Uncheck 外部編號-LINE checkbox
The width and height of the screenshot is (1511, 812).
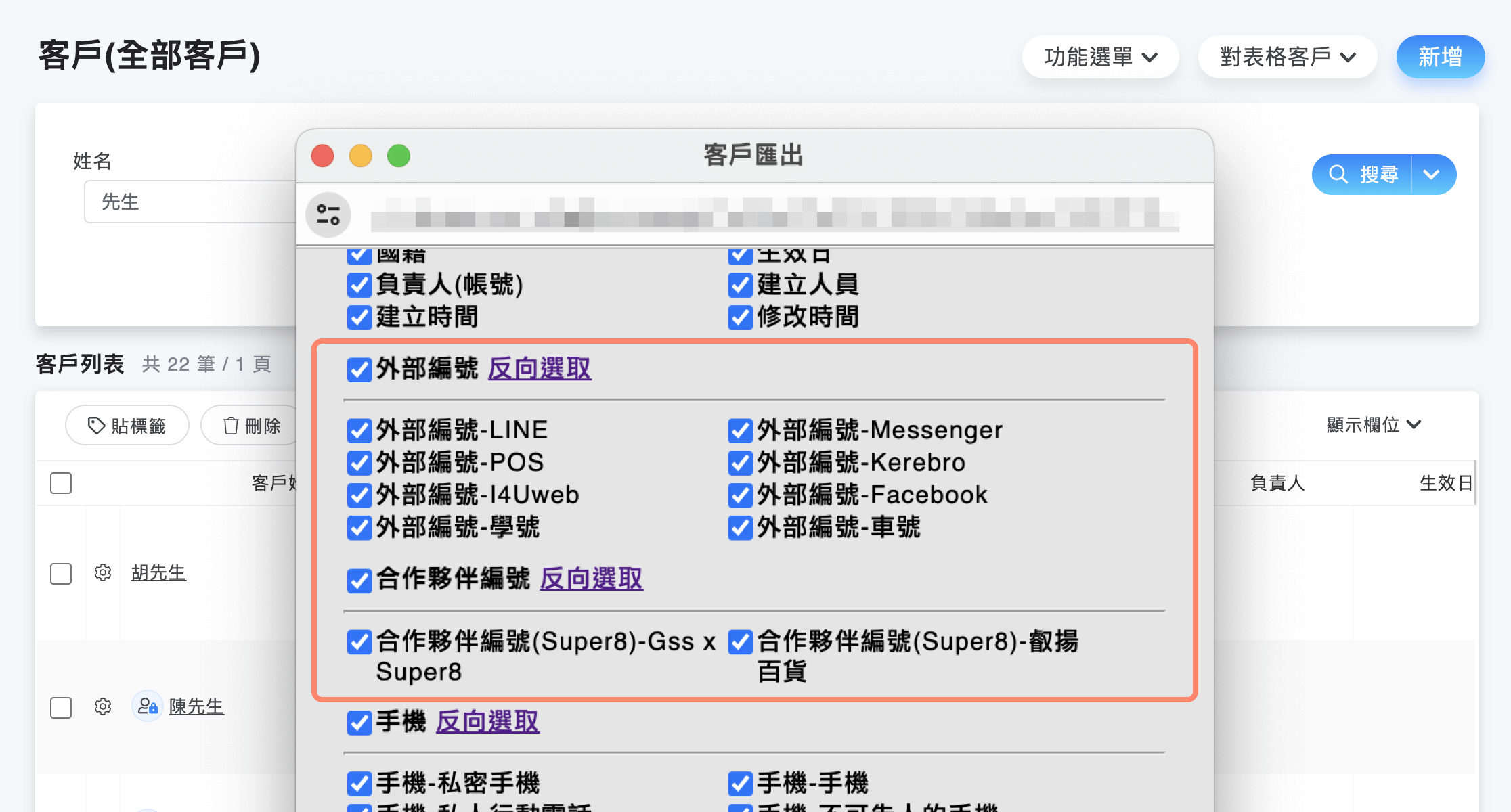[359, 430]
